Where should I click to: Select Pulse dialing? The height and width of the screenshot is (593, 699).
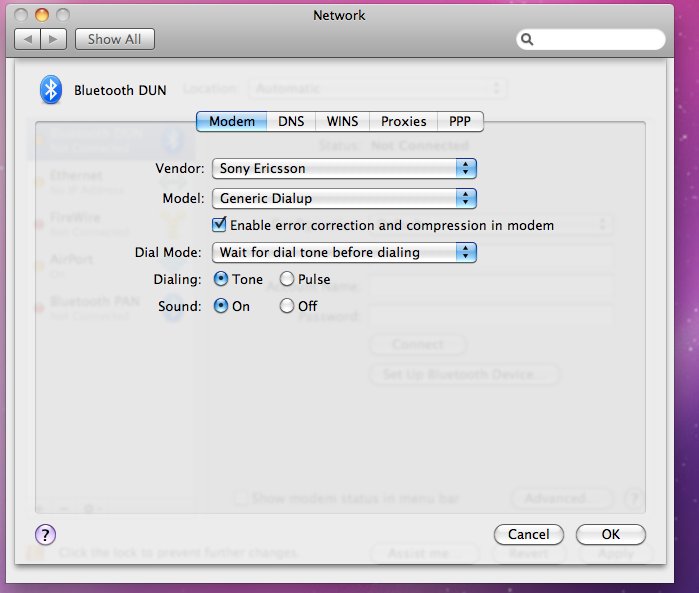point(287,279)
